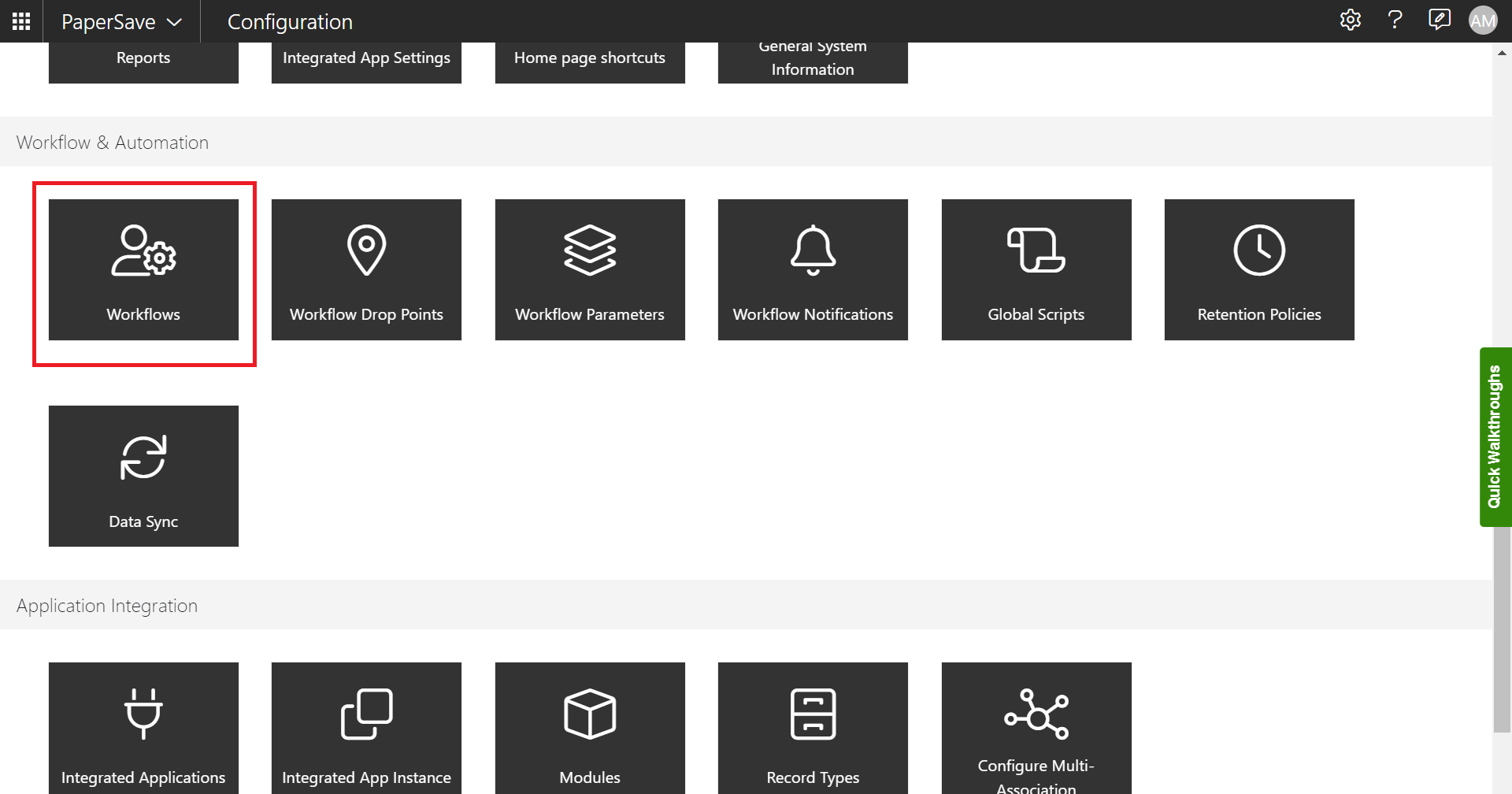Open Retention Policies clock tile
1512x794 pixels.
[x=1259, y=269]
